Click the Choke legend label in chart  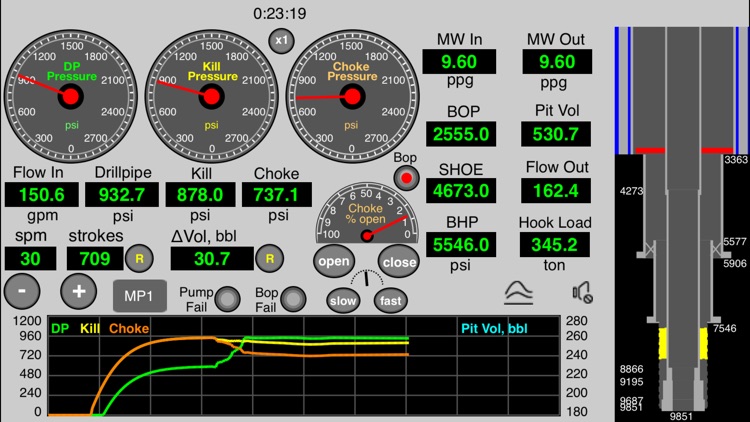(129, 328)
